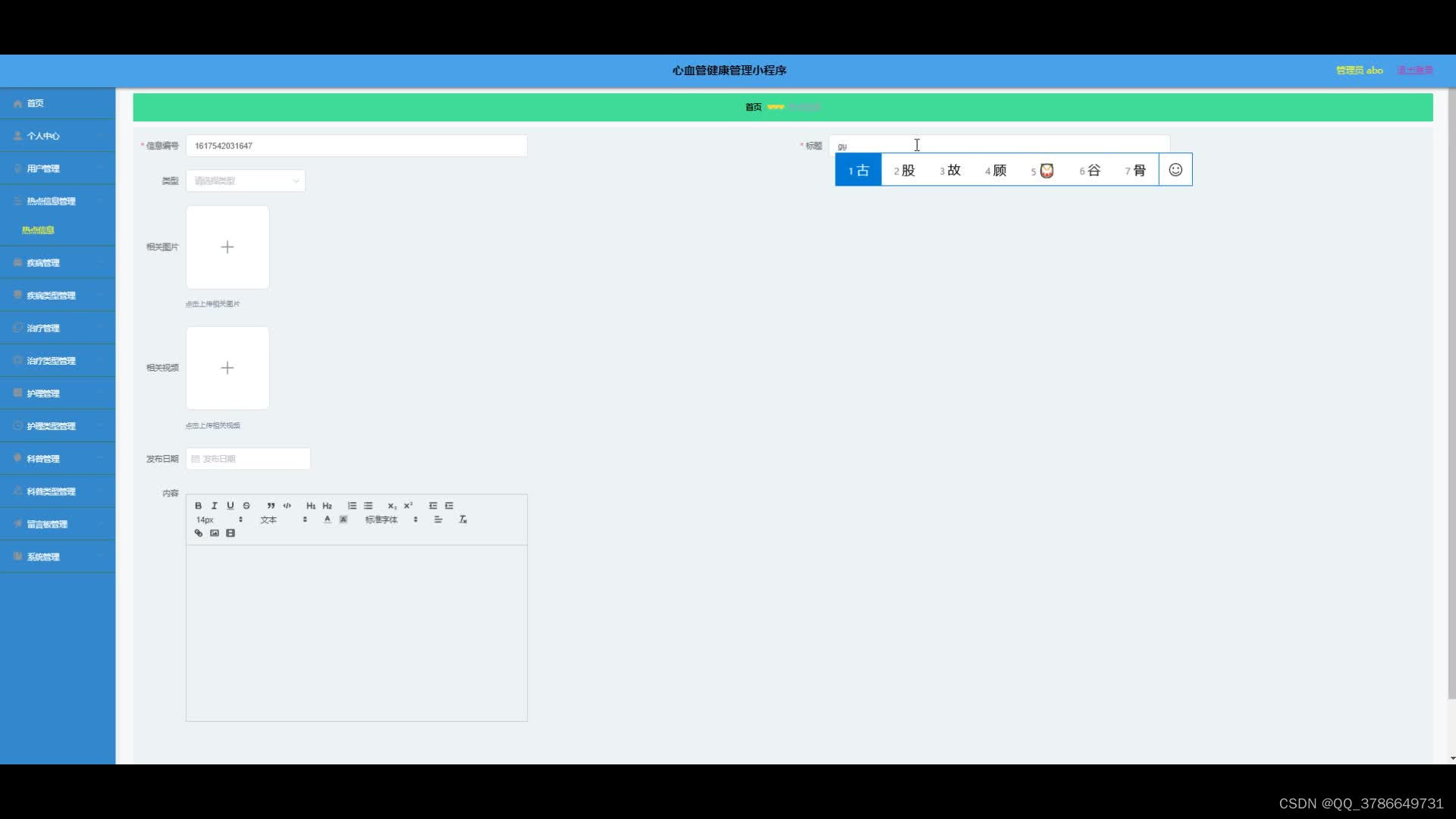Choose IME candidate 6 谷

[x=1090, y=170]
